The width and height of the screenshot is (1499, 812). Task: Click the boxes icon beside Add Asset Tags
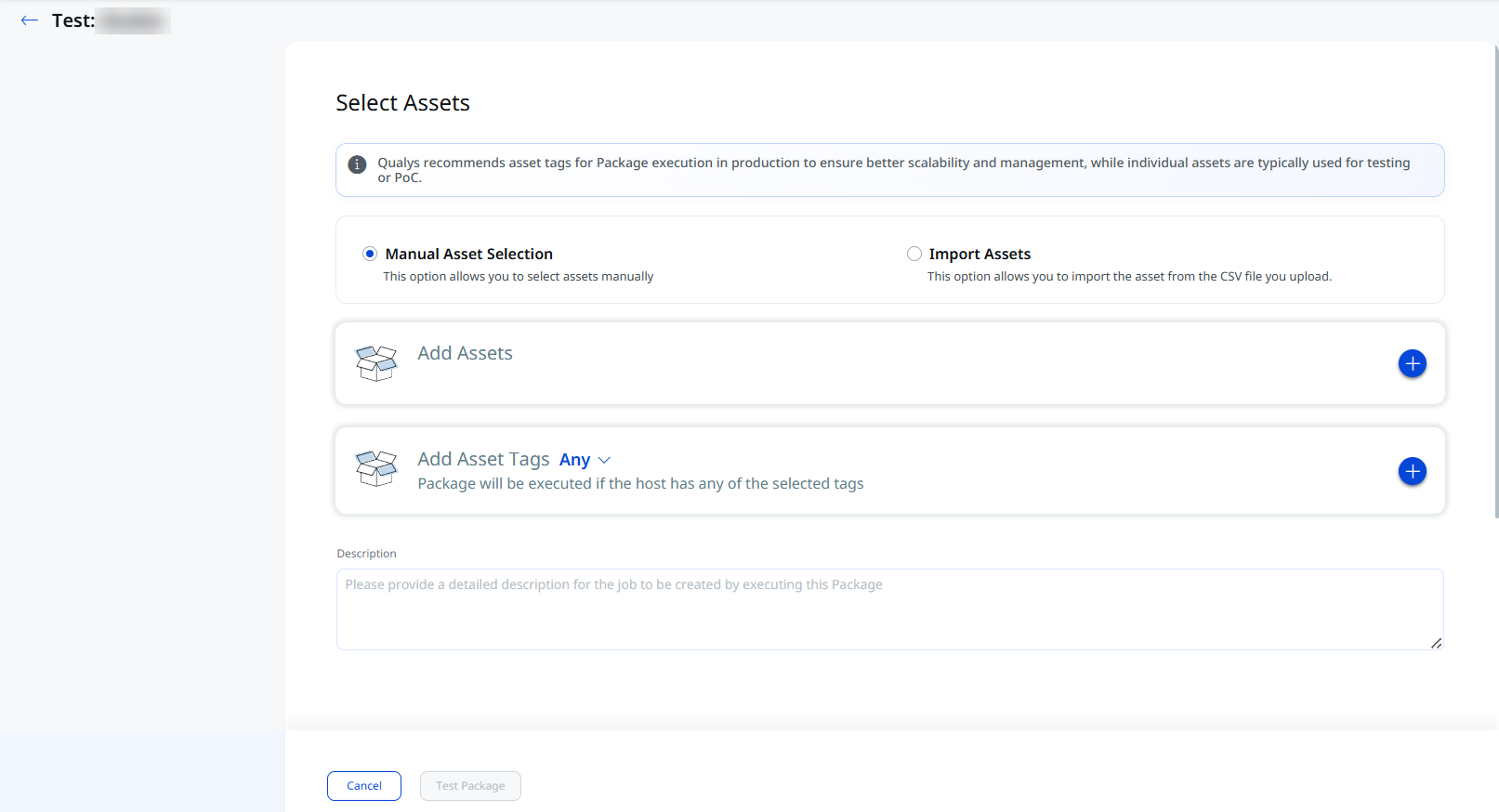coord(376,468)
